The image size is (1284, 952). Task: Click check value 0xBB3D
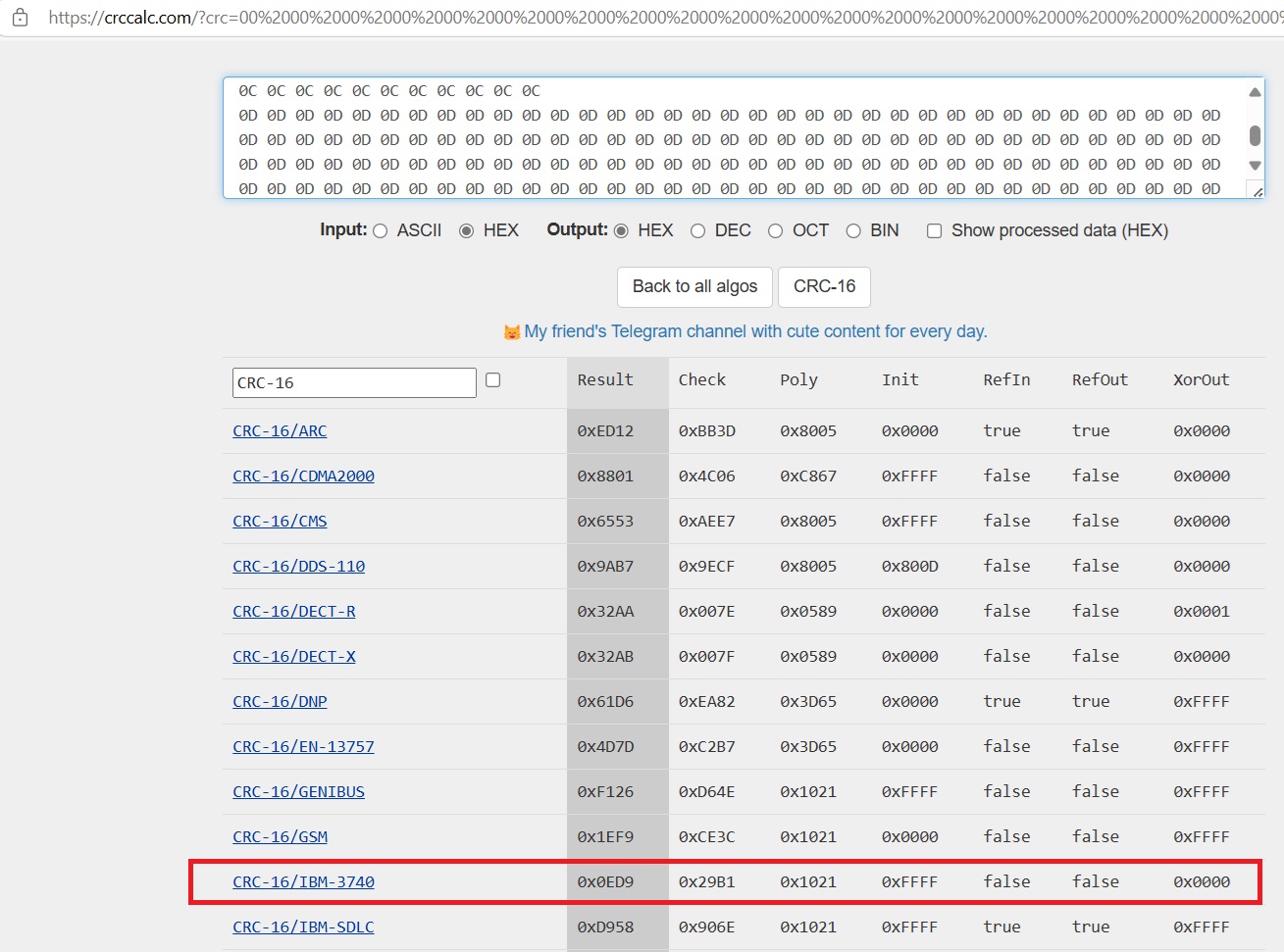(707, 430)
